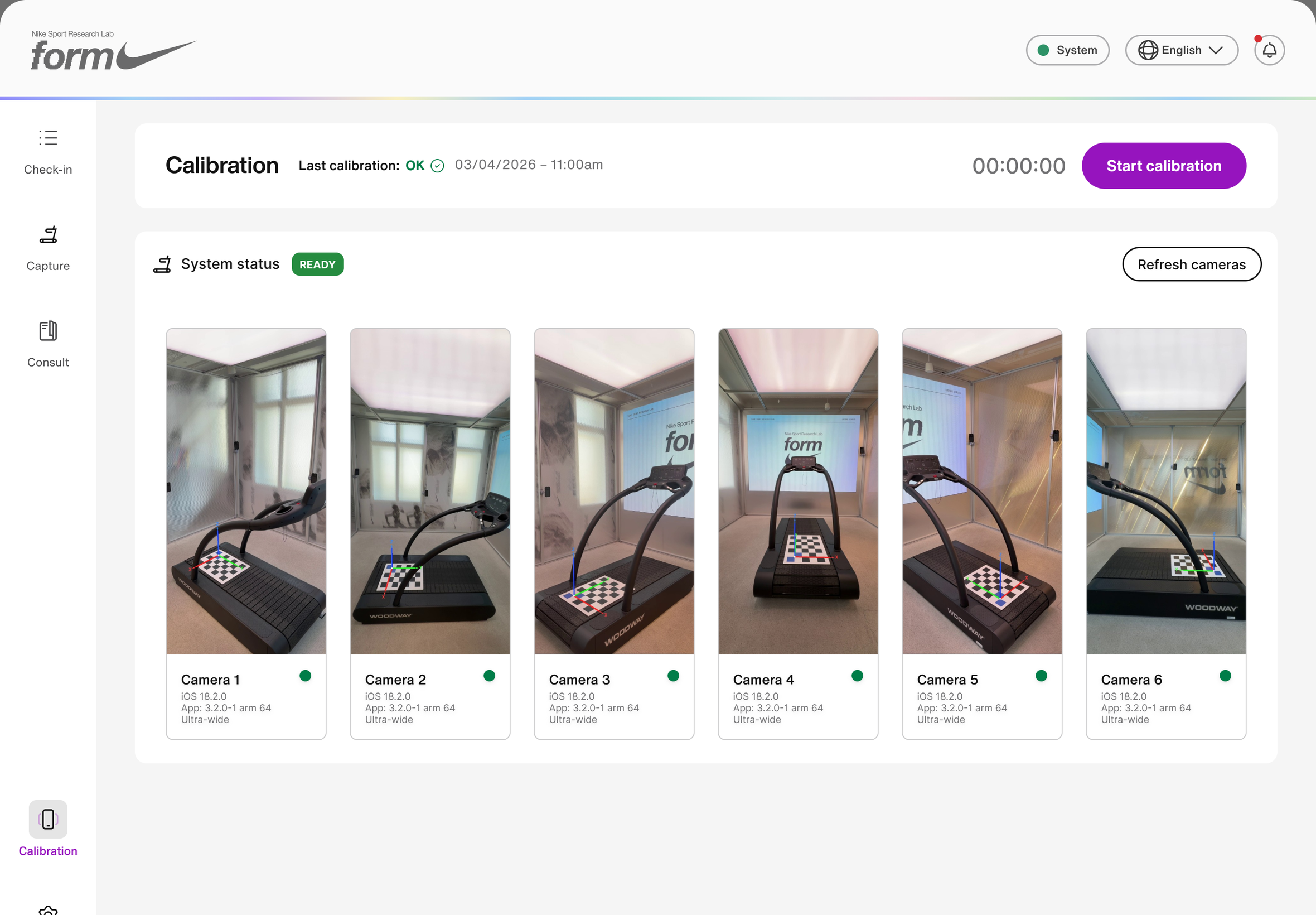Image resolution: width=1316 pixels, height=915 pixels.
Task: Go to Consult label
Action: coord(48,362)
